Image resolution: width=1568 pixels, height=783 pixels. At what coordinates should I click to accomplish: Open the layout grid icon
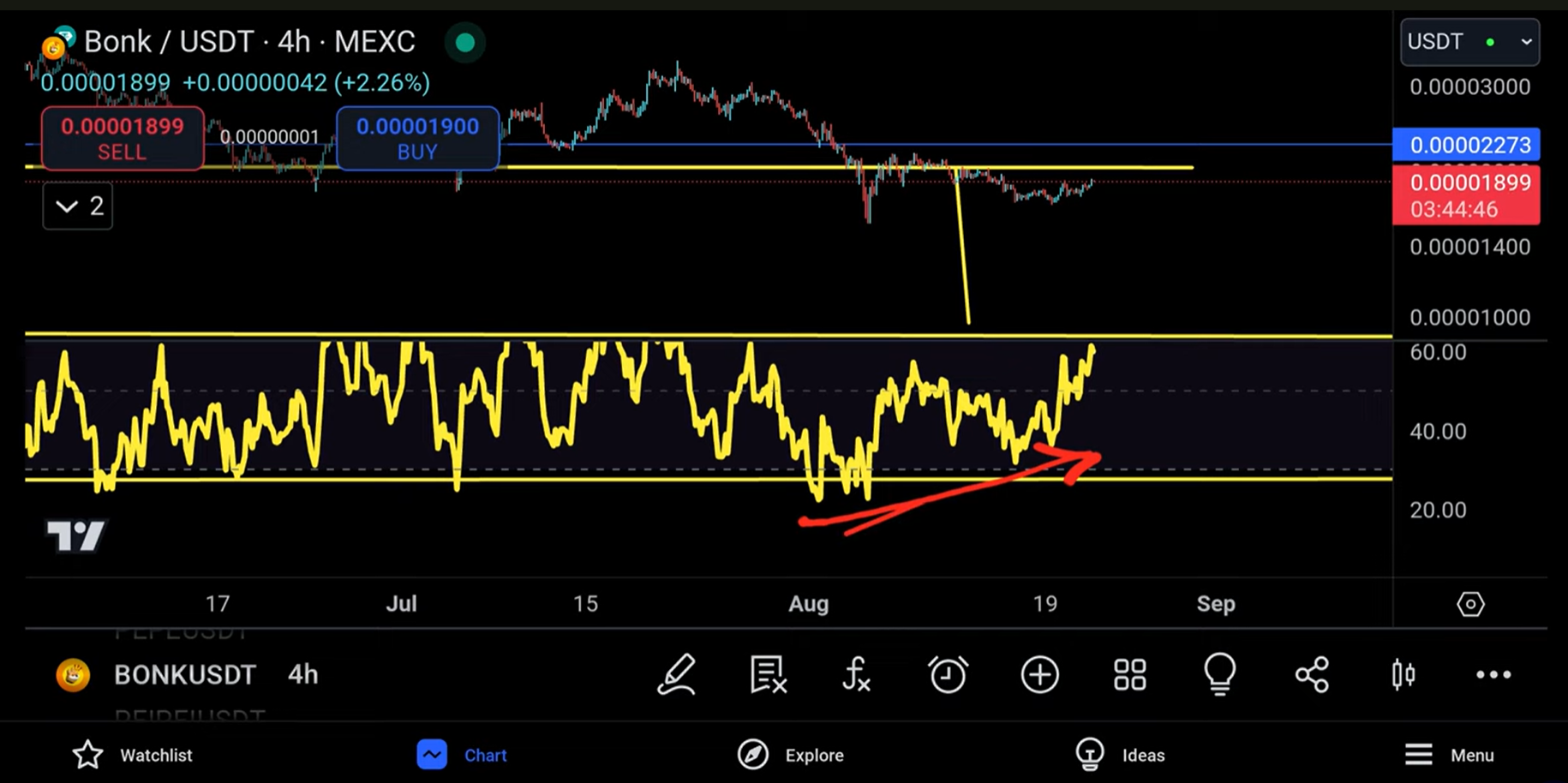[1130, 674]
